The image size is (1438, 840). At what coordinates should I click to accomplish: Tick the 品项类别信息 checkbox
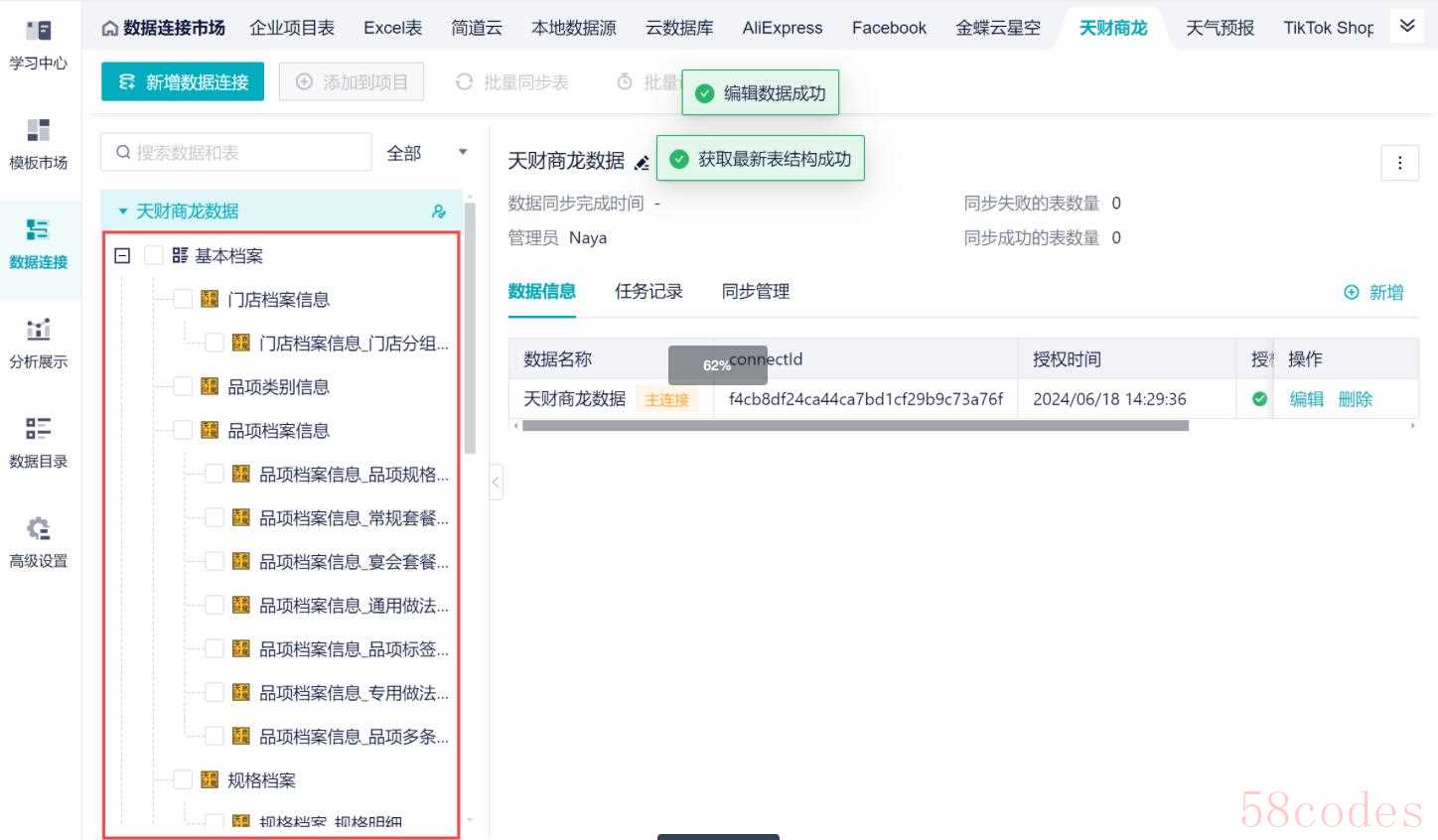coord(183,386)
